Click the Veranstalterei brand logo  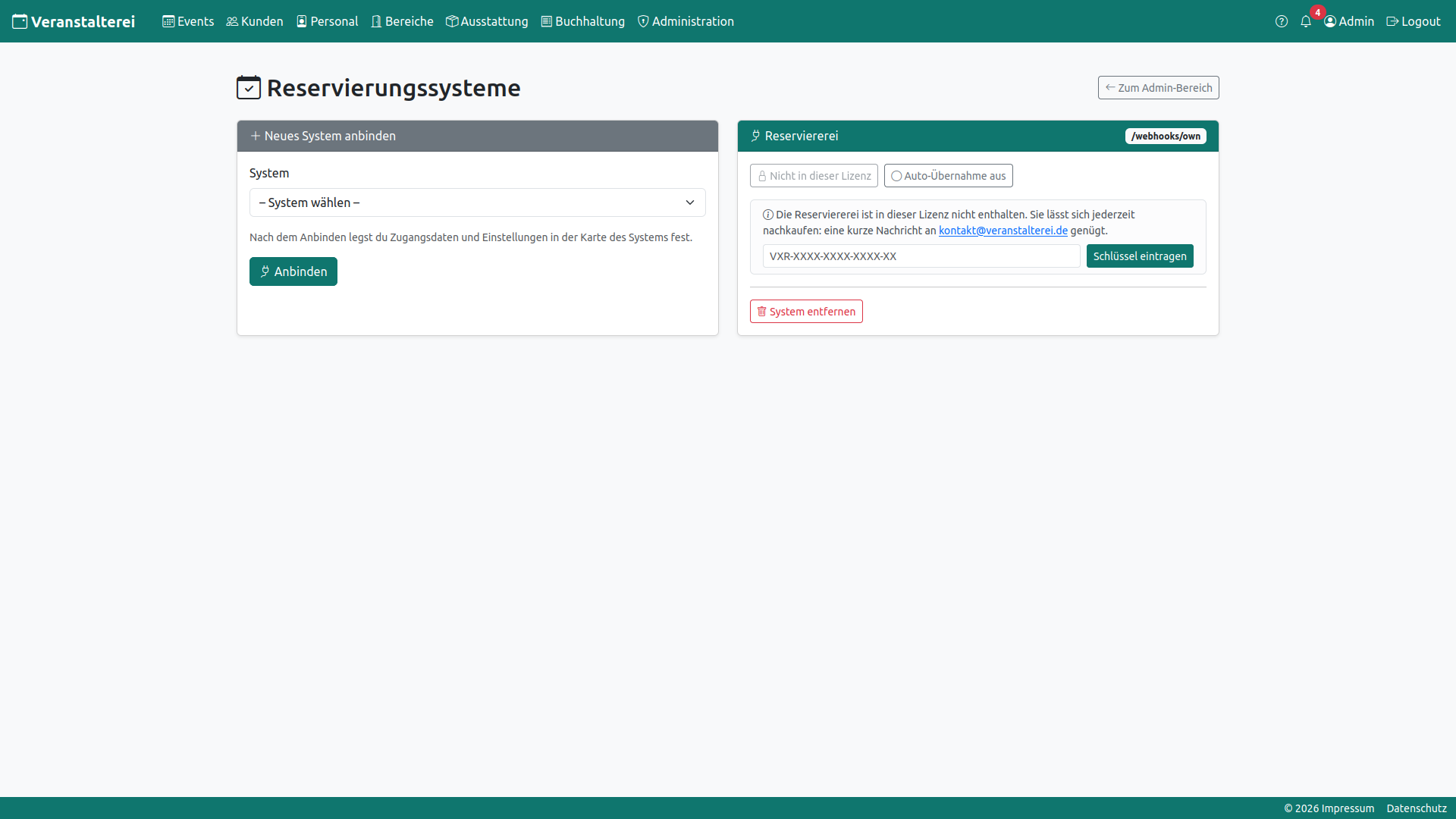[x=74, y=21]
